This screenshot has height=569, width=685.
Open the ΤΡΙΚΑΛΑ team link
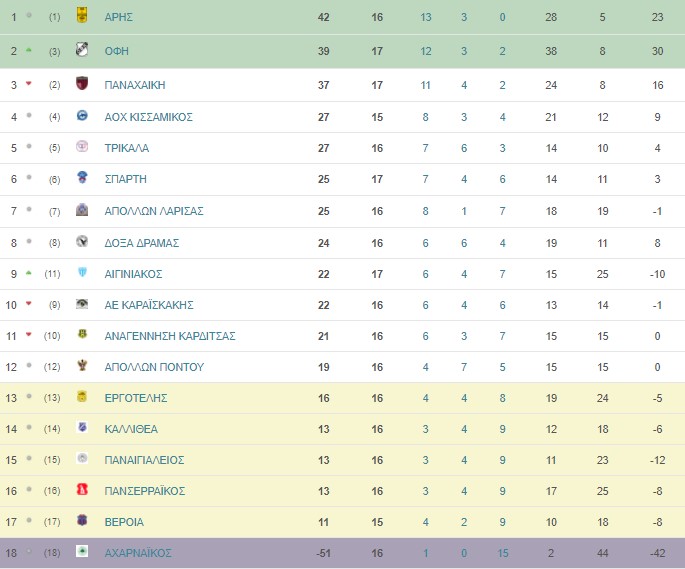[127, 148]
